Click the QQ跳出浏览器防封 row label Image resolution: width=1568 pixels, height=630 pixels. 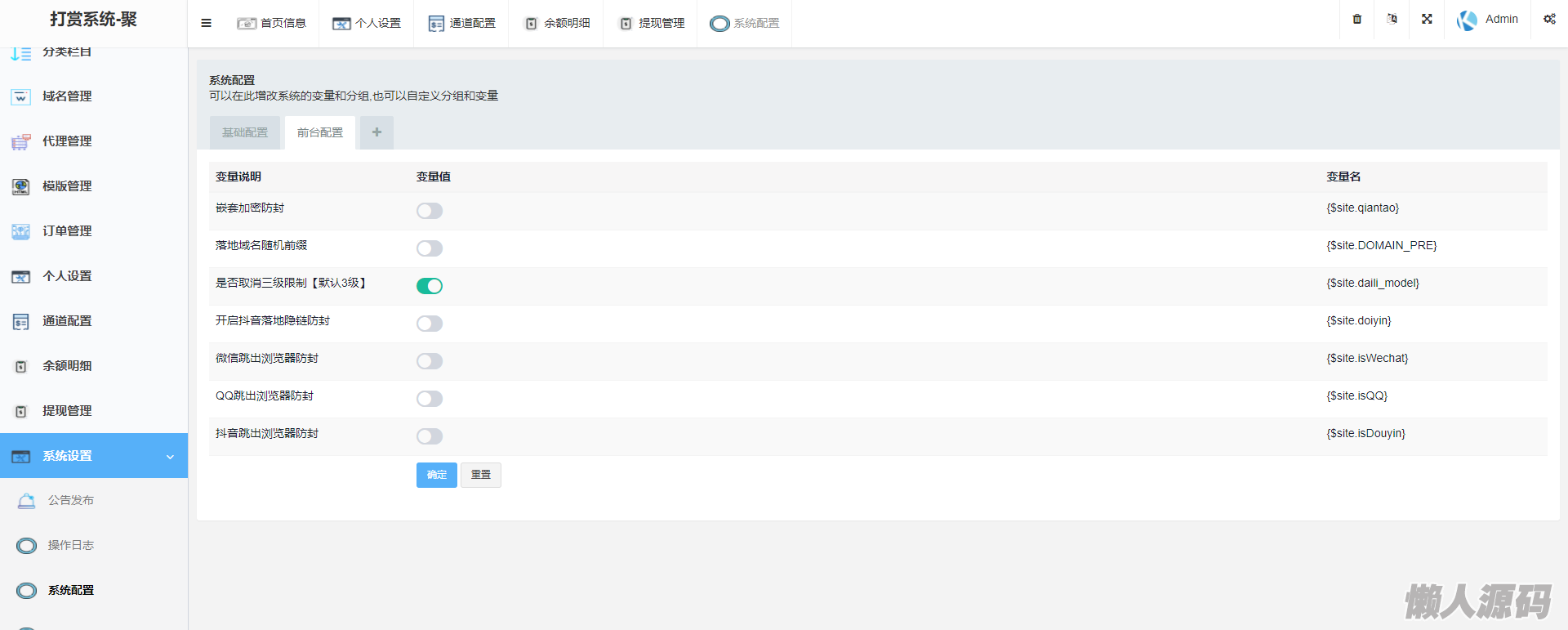pyautogui.click(x=265, y=396)
